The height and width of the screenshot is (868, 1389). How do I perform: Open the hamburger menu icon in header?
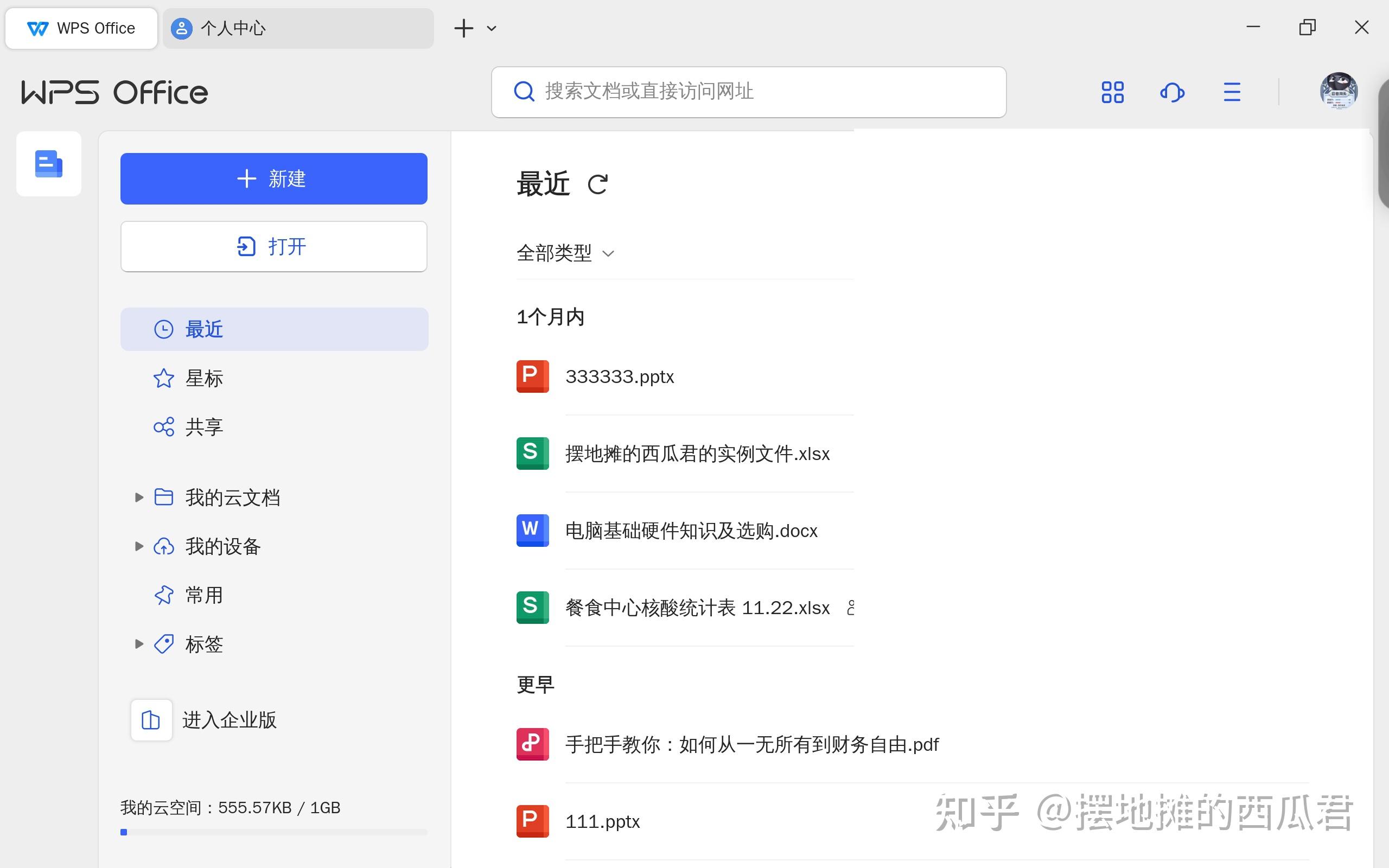coord(1232,92)
